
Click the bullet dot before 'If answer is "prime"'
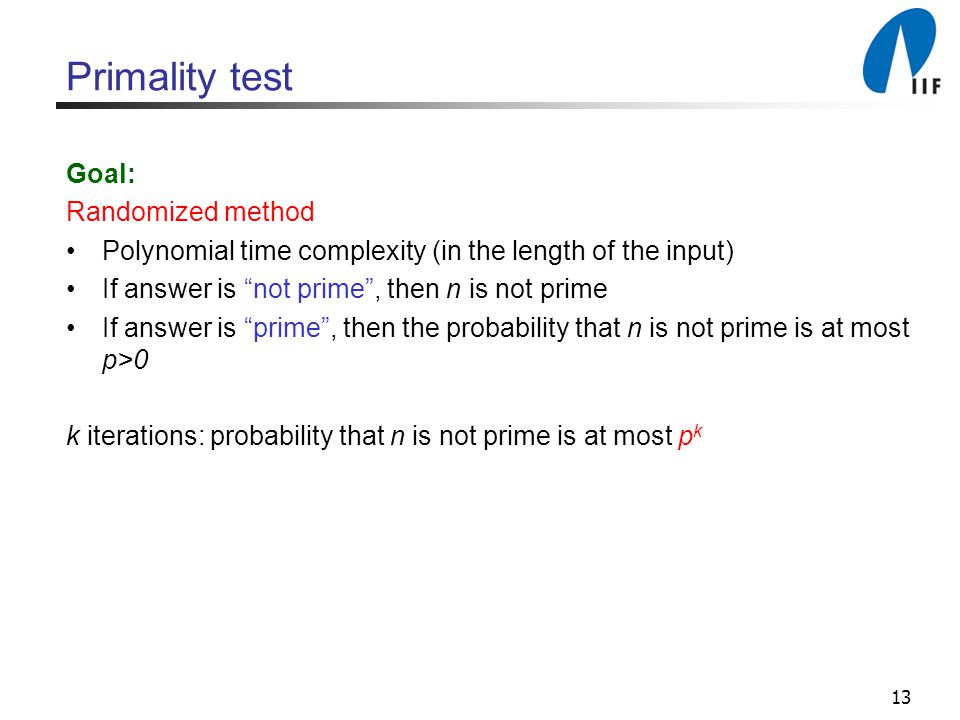pyautogui.click(x=72, y=329)
